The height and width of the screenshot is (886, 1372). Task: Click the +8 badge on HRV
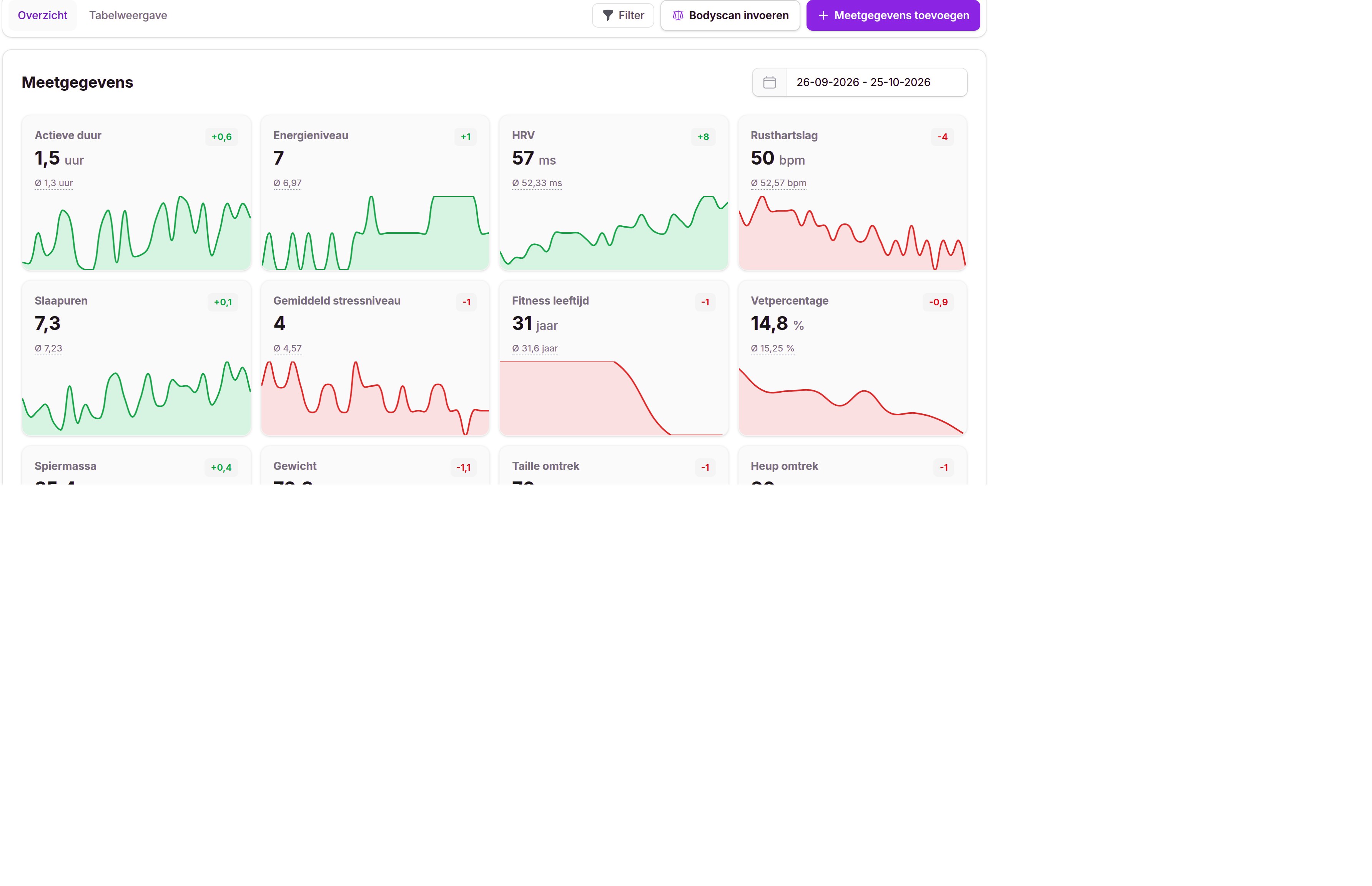tap(703, 137)
